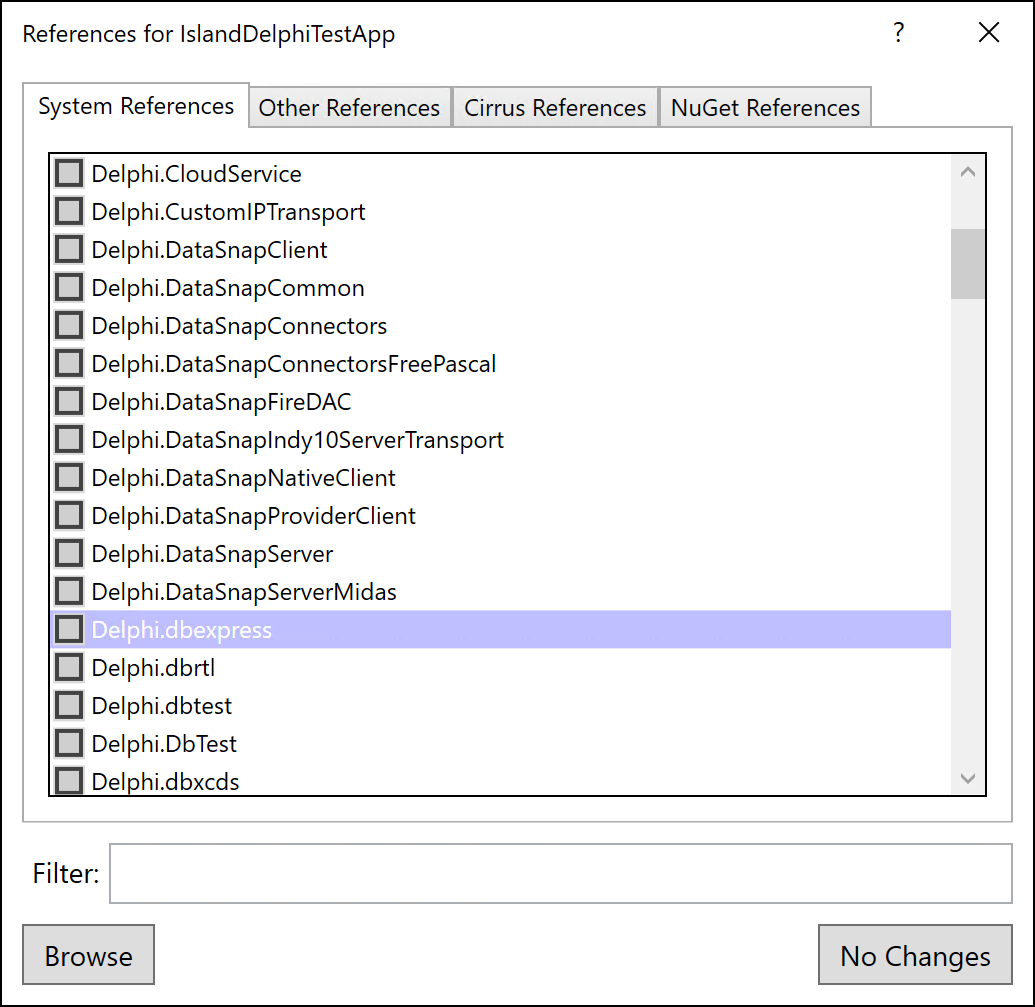
Task: Check the Delphi.CloudService checkbox
Action: [69, 174]
